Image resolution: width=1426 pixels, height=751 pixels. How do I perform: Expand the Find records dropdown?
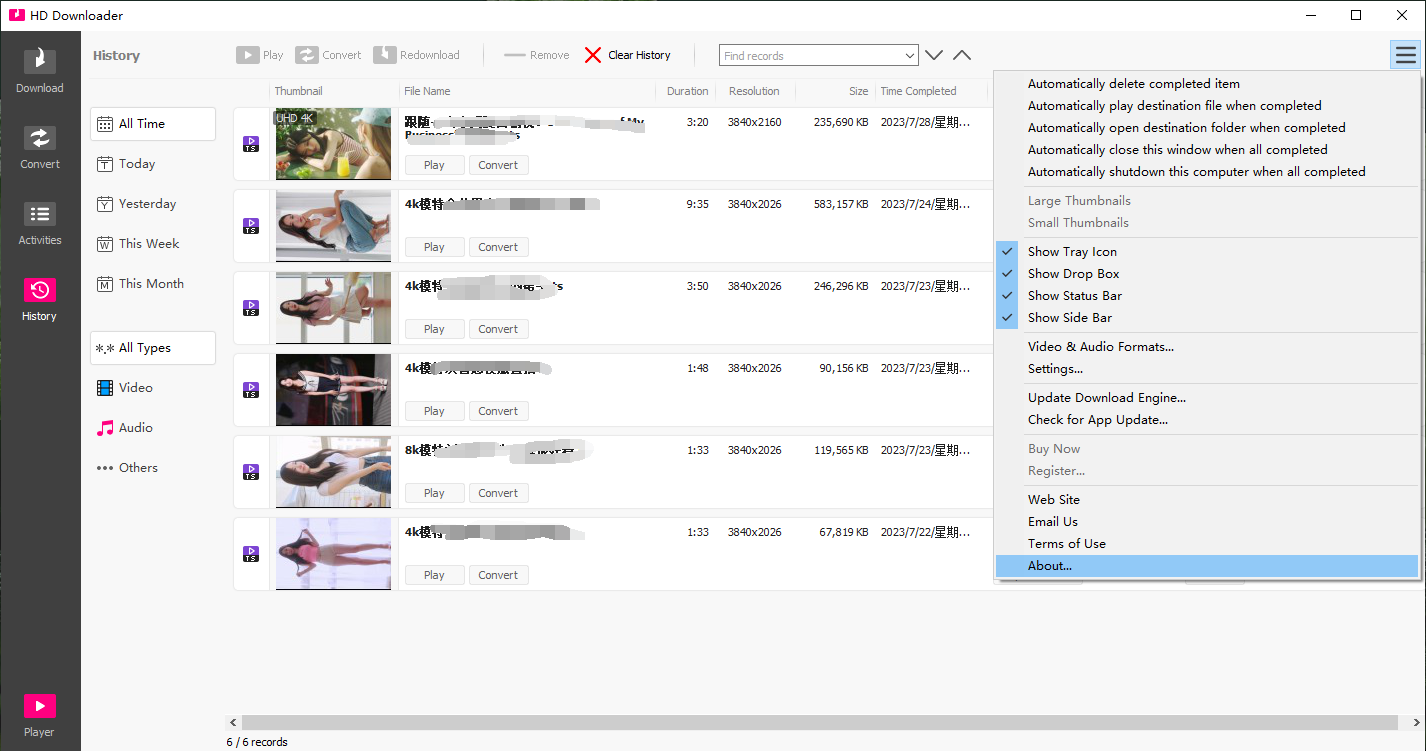coord(909,56)
